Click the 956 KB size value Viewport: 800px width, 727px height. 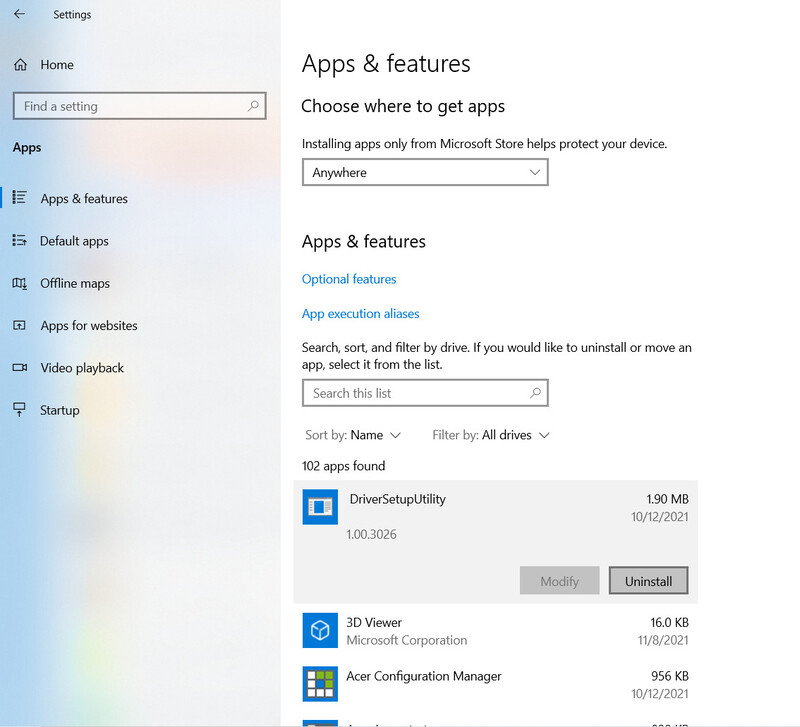(x=670, y=676)
